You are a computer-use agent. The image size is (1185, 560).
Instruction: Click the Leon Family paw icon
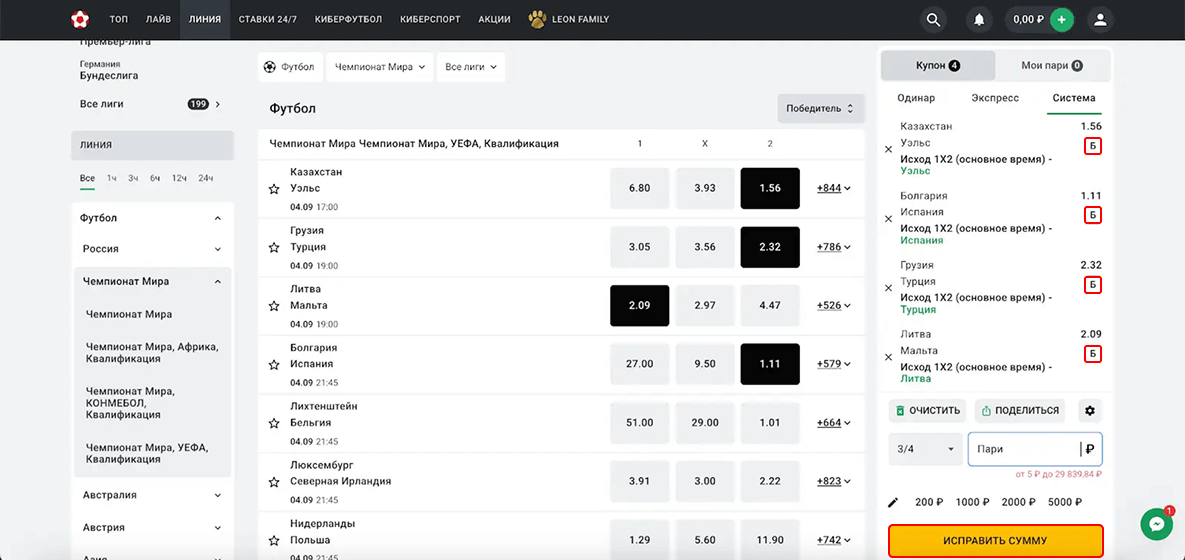[x=538, y=20]
